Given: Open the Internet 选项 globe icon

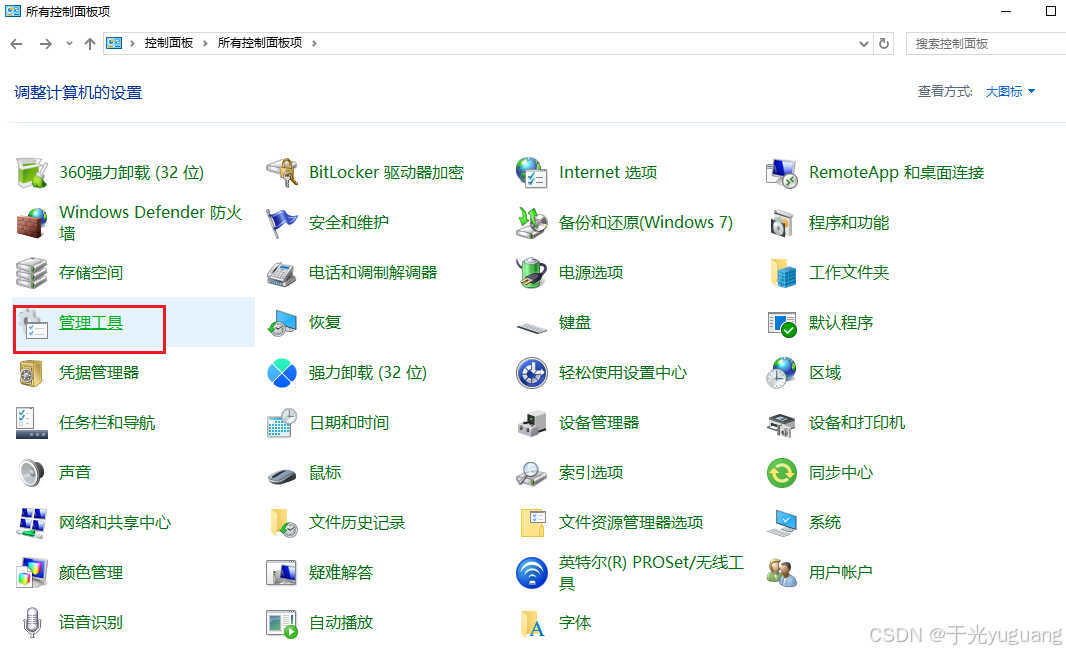Looking at the screenshot, I should (x=532, y=173).
